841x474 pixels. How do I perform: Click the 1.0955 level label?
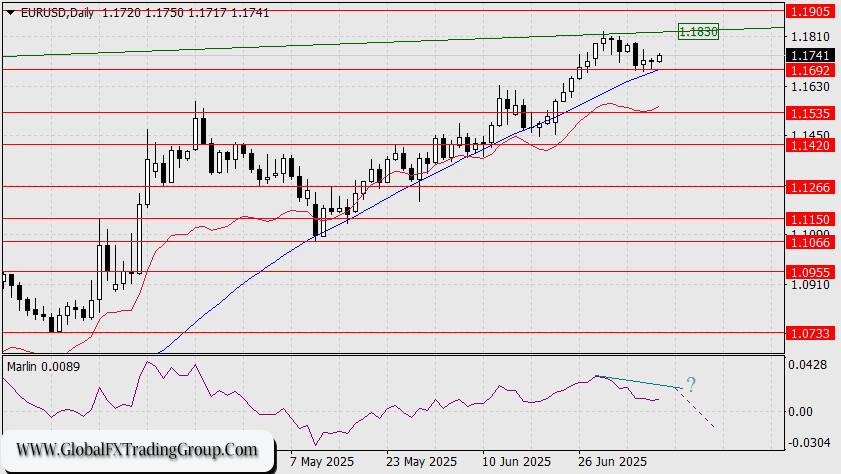[809, 271]
